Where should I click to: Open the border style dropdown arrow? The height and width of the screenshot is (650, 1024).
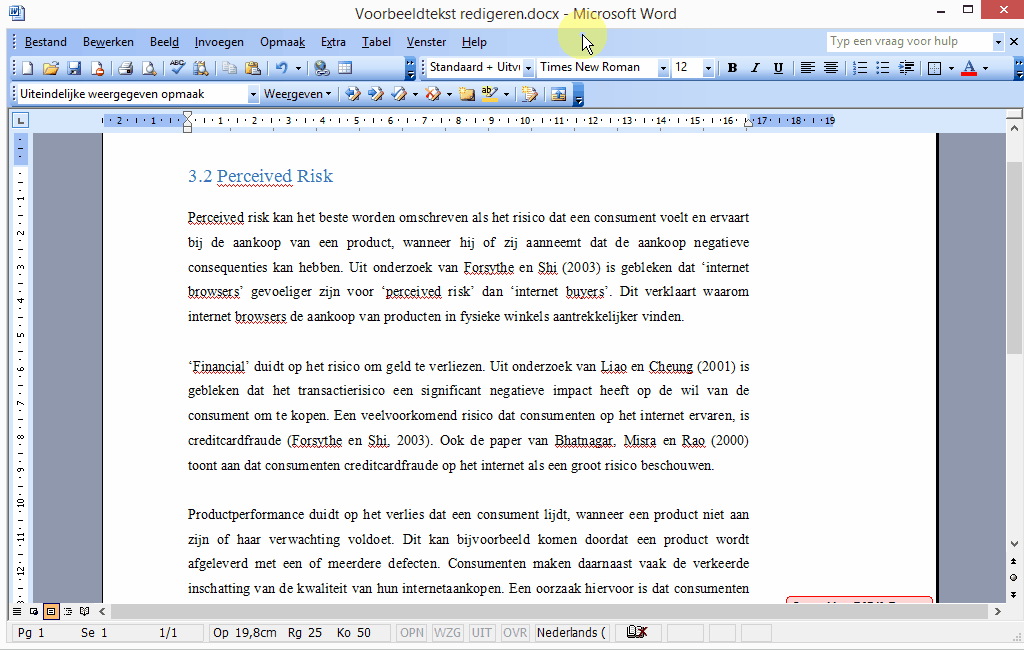coord(951,68)
